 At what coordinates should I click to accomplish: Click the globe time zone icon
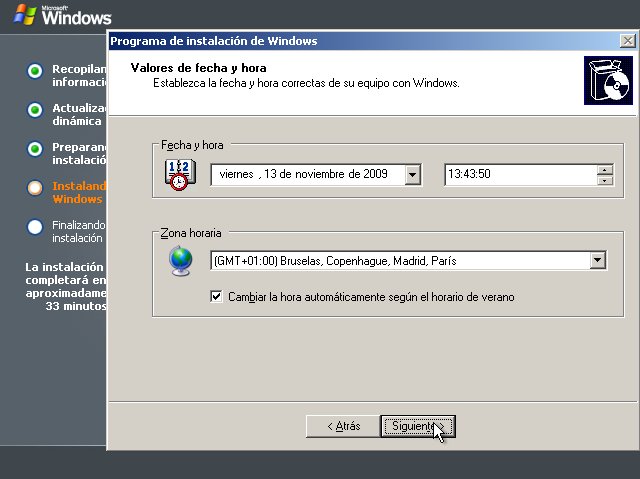click(180, 261)
